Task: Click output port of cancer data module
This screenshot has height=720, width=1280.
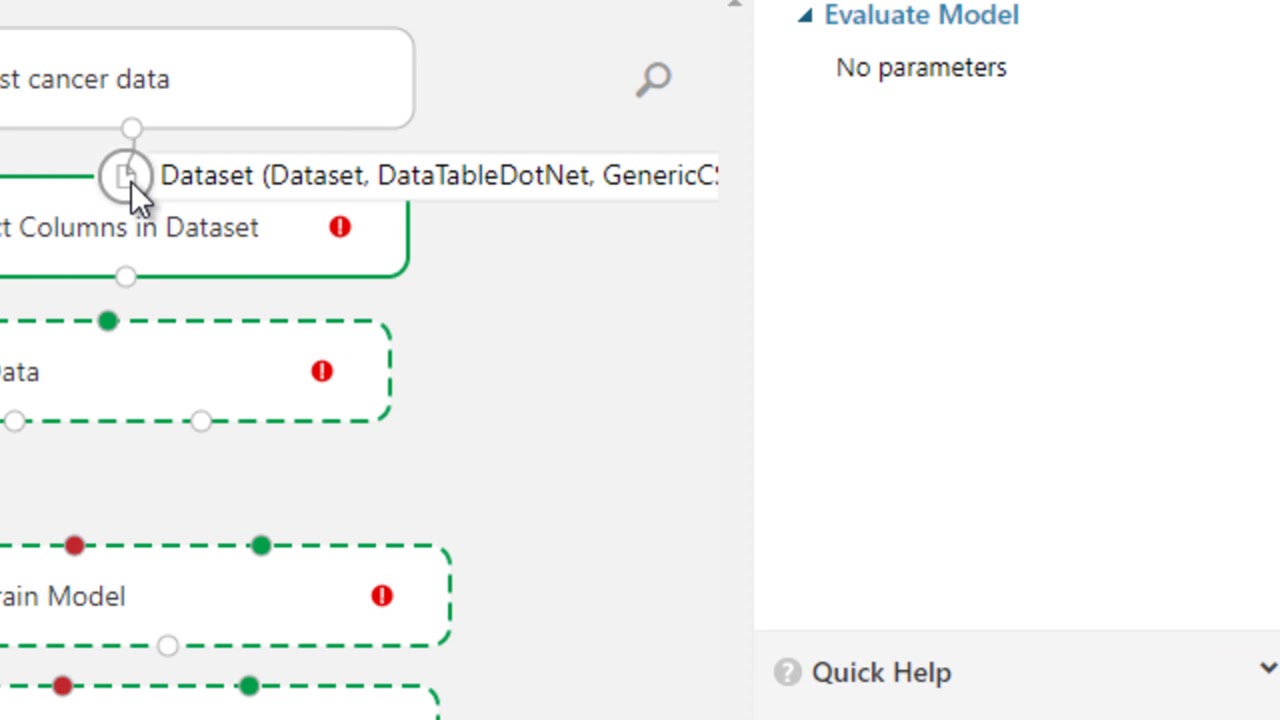Action: tap(132, 129)
